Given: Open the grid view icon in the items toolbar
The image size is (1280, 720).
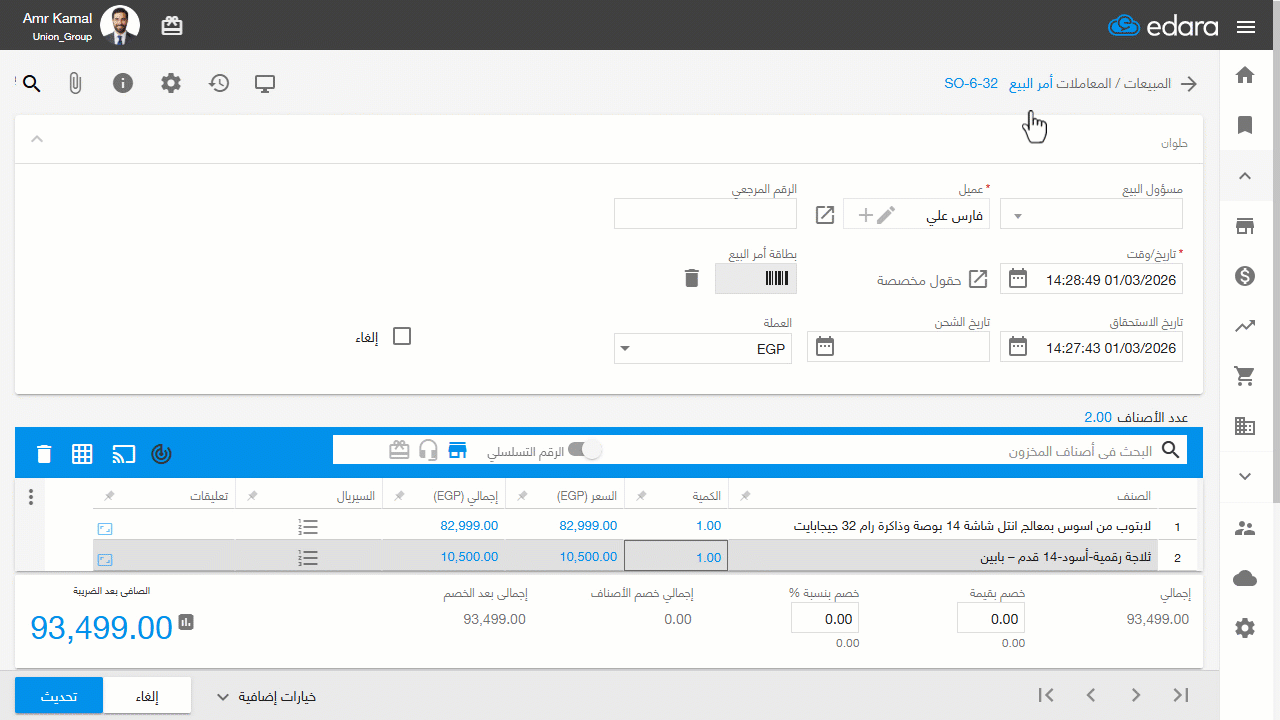Looking at the screenshot, I should pyautogui.click(x=82, y=454).
